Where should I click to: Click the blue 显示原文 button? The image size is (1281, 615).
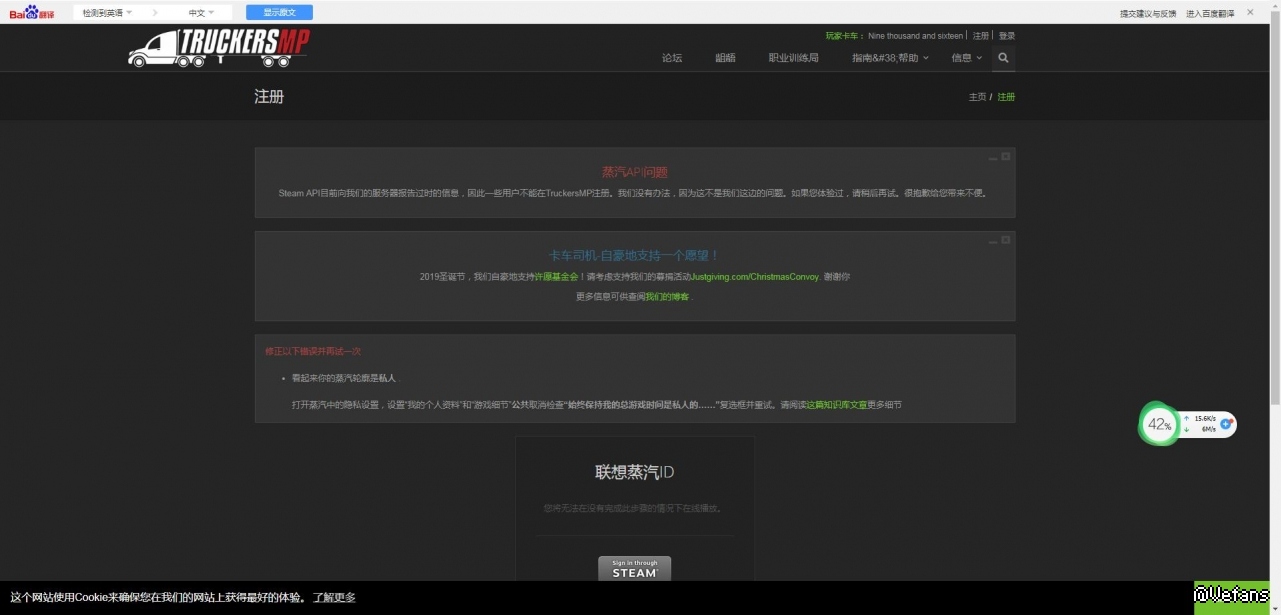coord(279,13)
